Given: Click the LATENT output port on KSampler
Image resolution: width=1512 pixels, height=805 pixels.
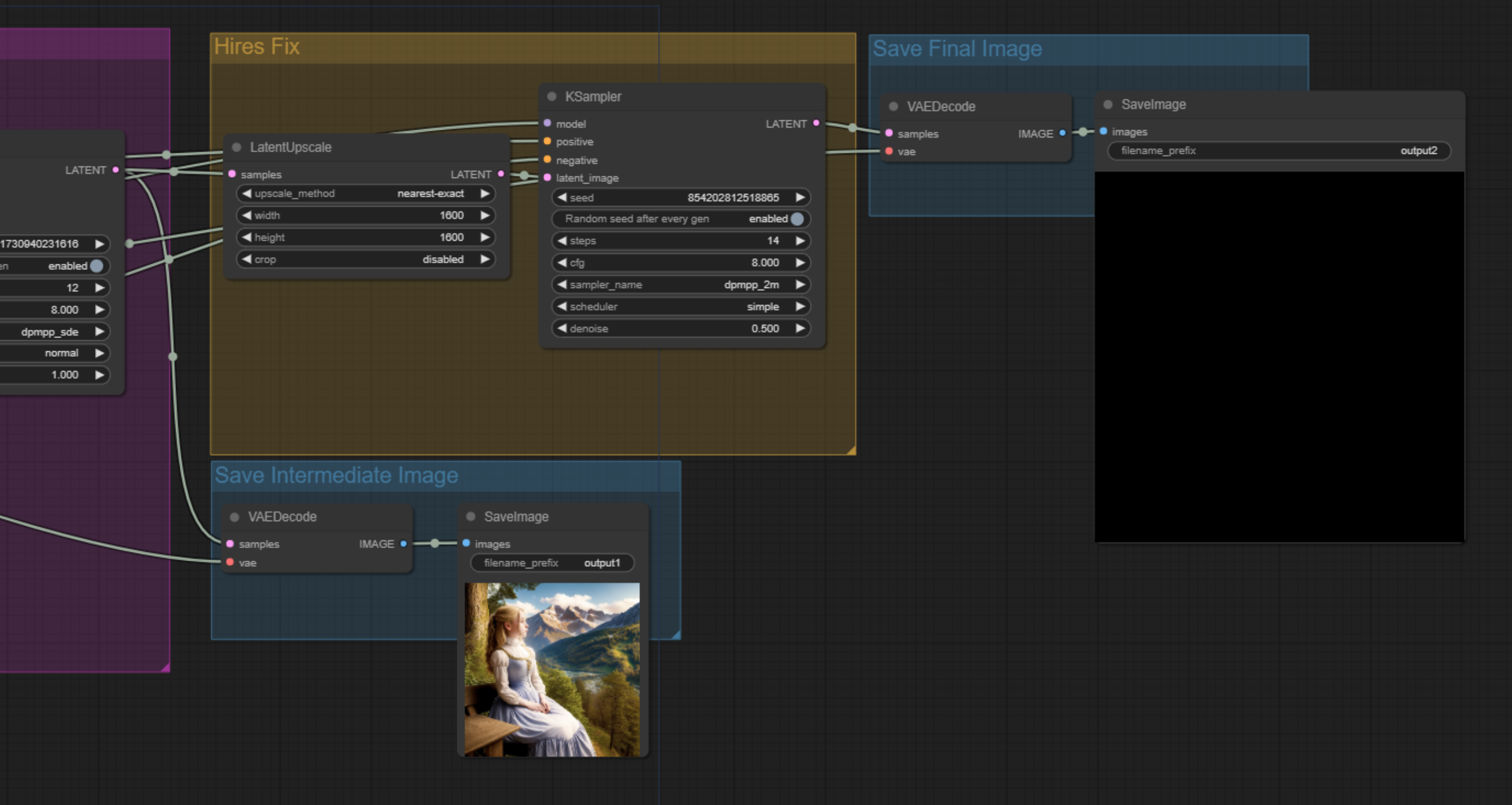Looking at the screenshot, I should click(x=816, y=124).
